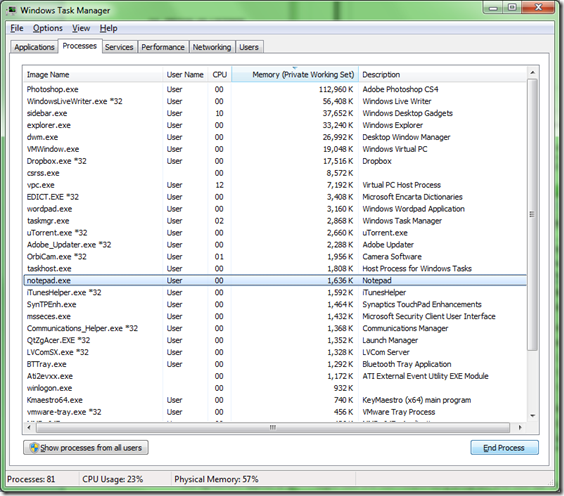The height and width of the screenshot is (496, 564).
Task: Select the Photoshop.exe process
Action: pos(275,89)
